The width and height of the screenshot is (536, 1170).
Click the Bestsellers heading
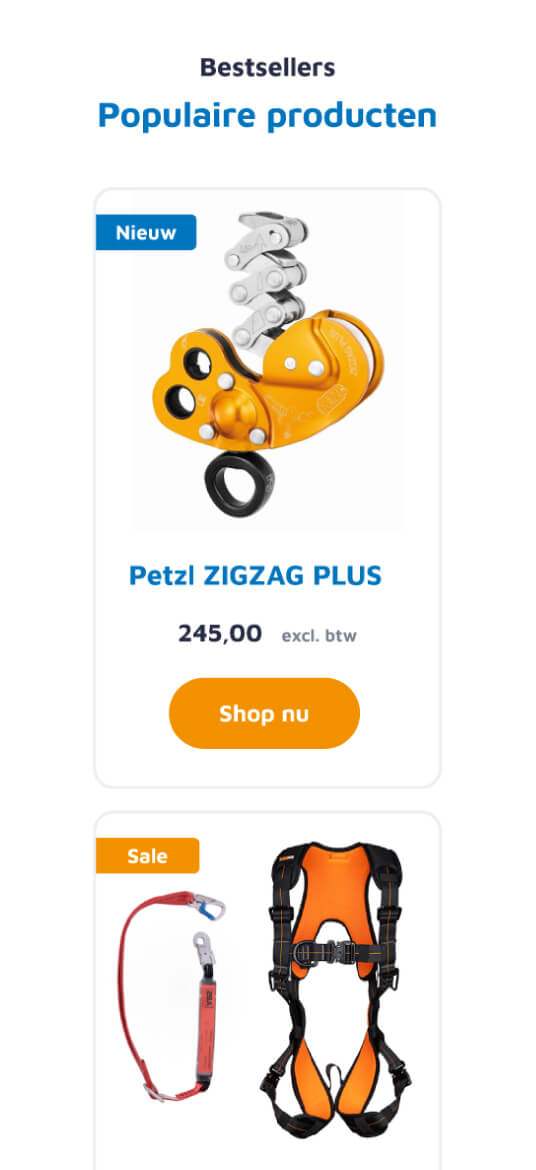point(267,68)
